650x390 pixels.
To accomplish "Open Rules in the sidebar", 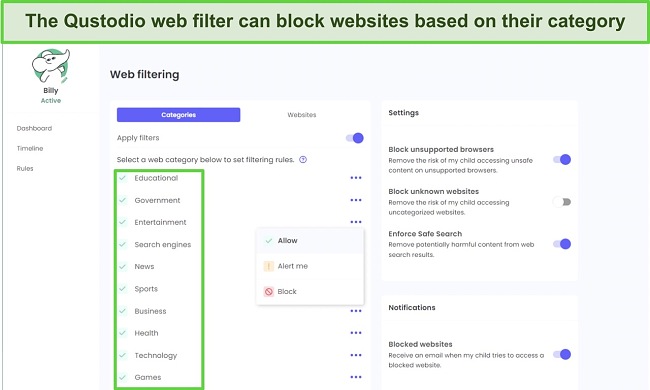I will pos(25,168).
